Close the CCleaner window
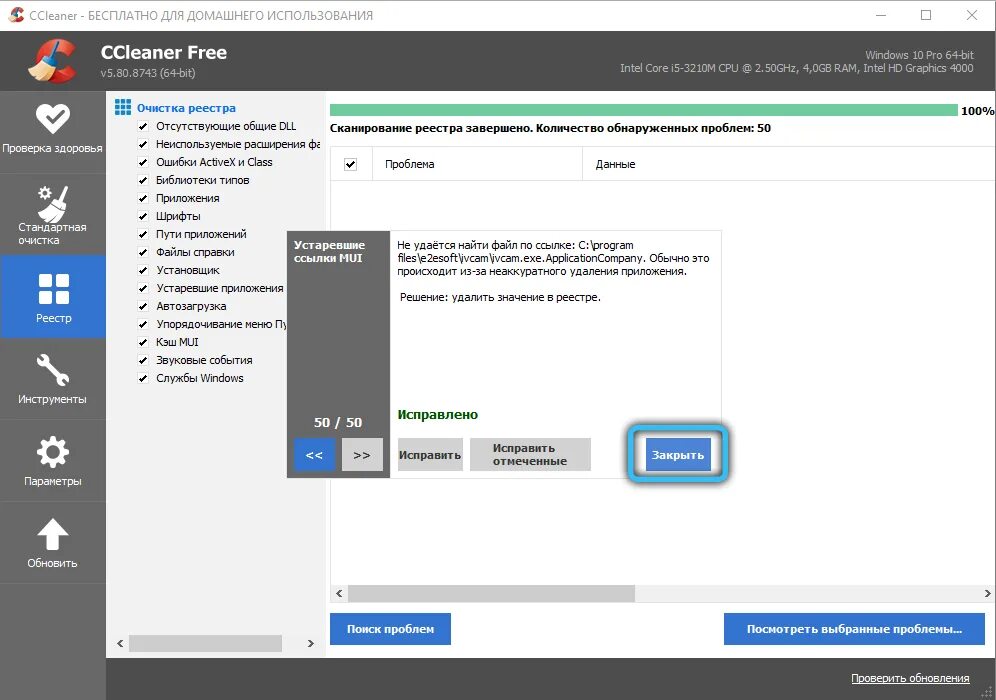Viewport: 996px width, 700px height. coord(972,15)
